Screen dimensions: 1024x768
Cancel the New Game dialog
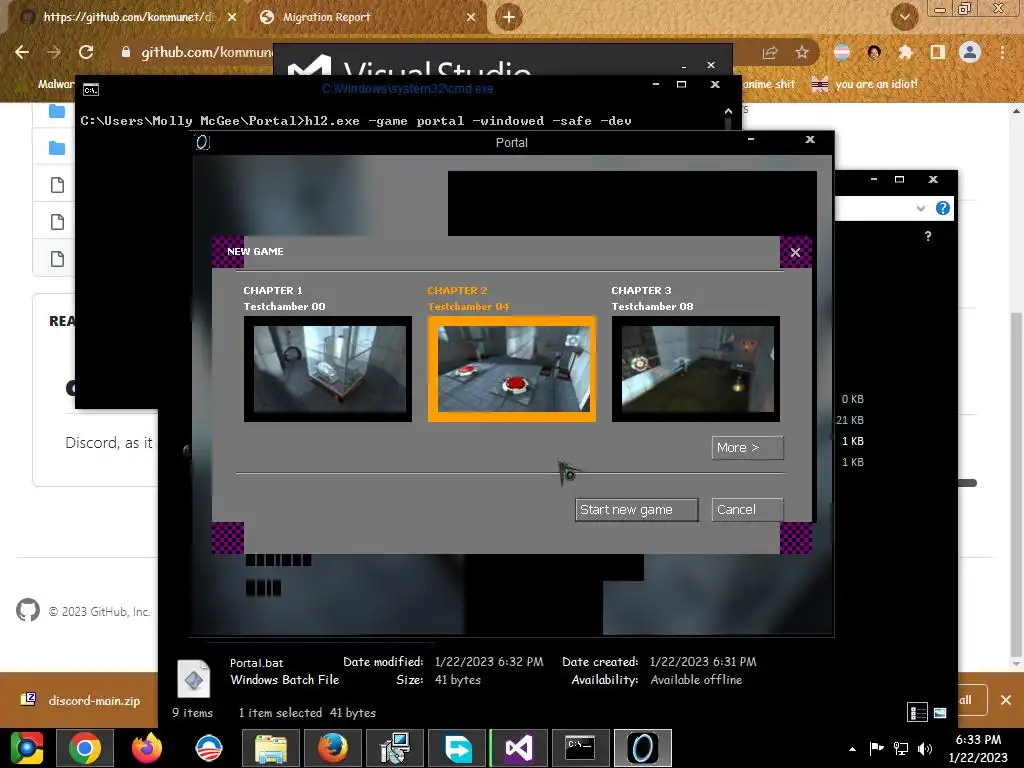746,509
